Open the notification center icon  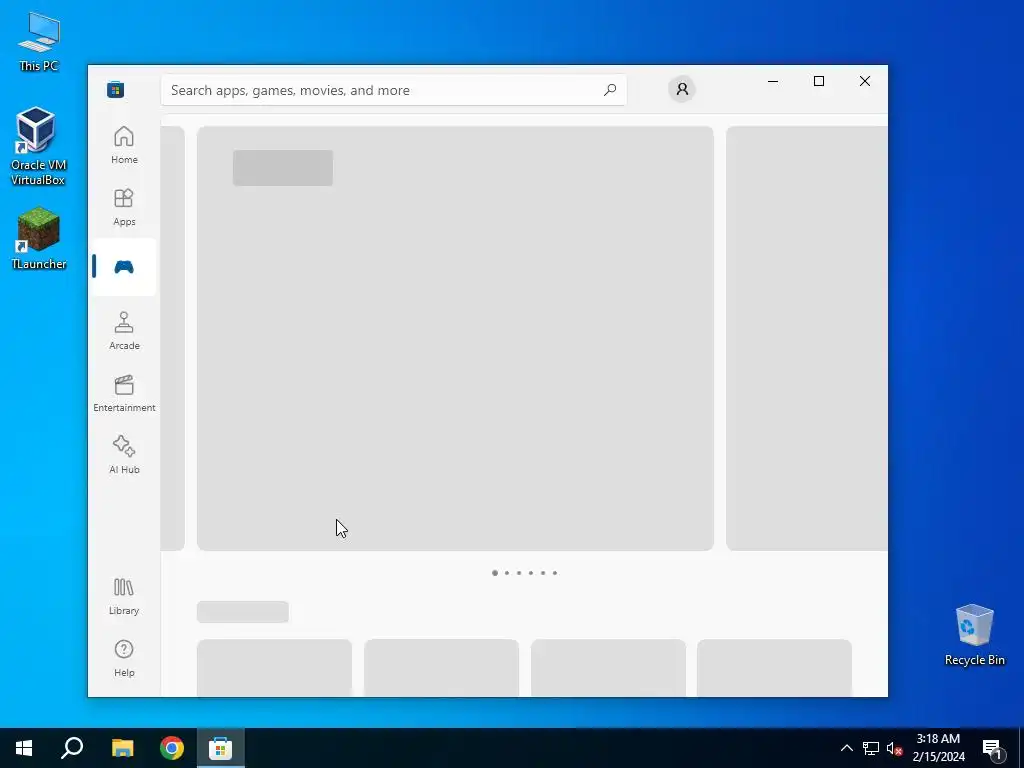pyautogui.click(x=992, y=748)
